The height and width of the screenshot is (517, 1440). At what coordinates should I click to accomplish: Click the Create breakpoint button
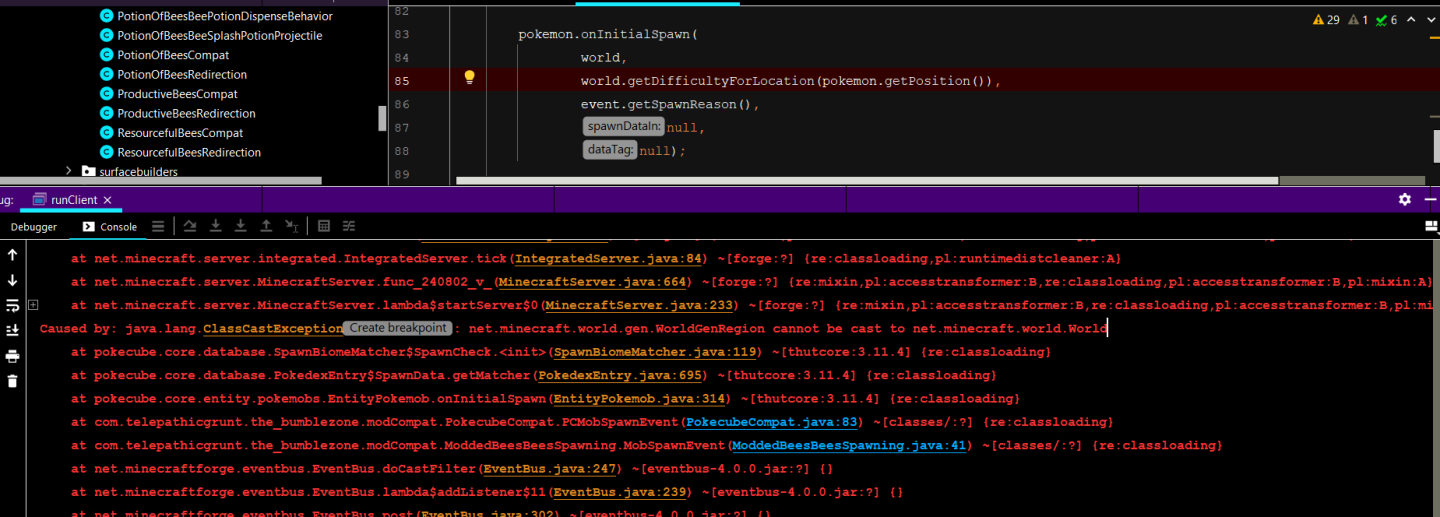tap(398, 328)
